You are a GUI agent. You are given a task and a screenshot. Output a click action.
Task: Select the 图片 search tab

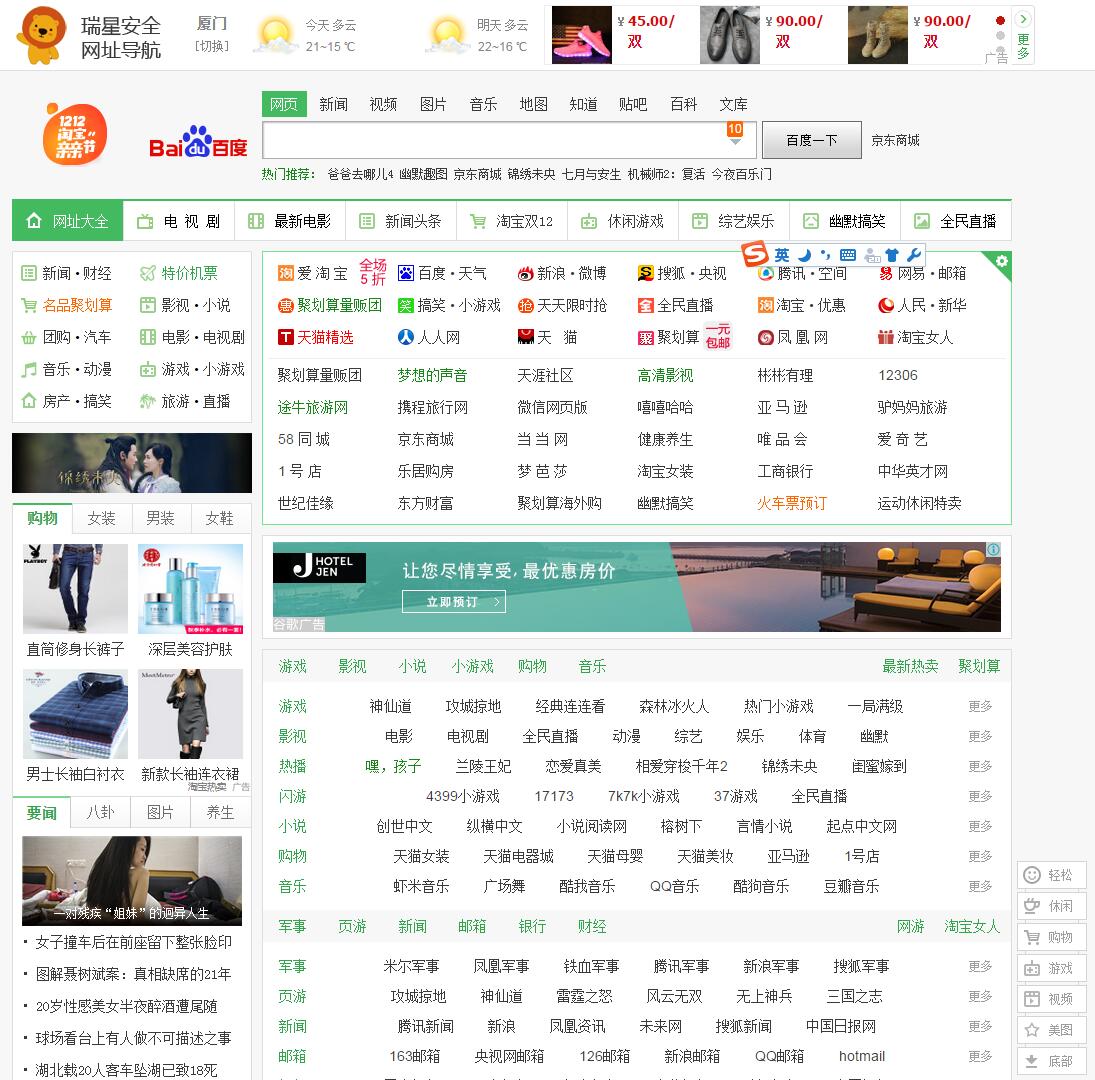(x=433, y=104)
